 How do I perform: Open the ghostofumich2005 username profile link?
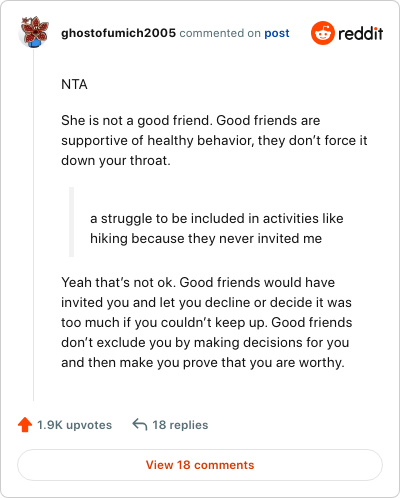[118, 33]
